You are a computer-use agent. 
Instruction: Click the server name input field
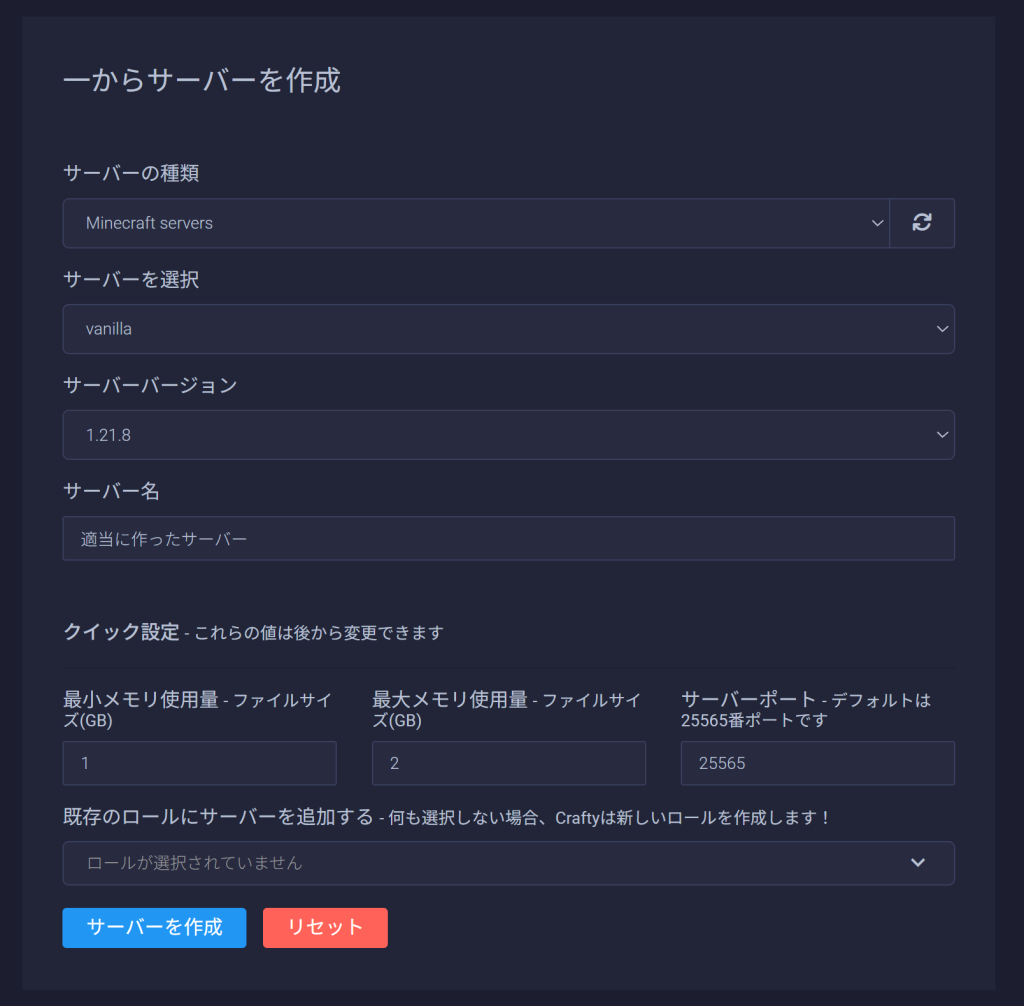[508, 539]
